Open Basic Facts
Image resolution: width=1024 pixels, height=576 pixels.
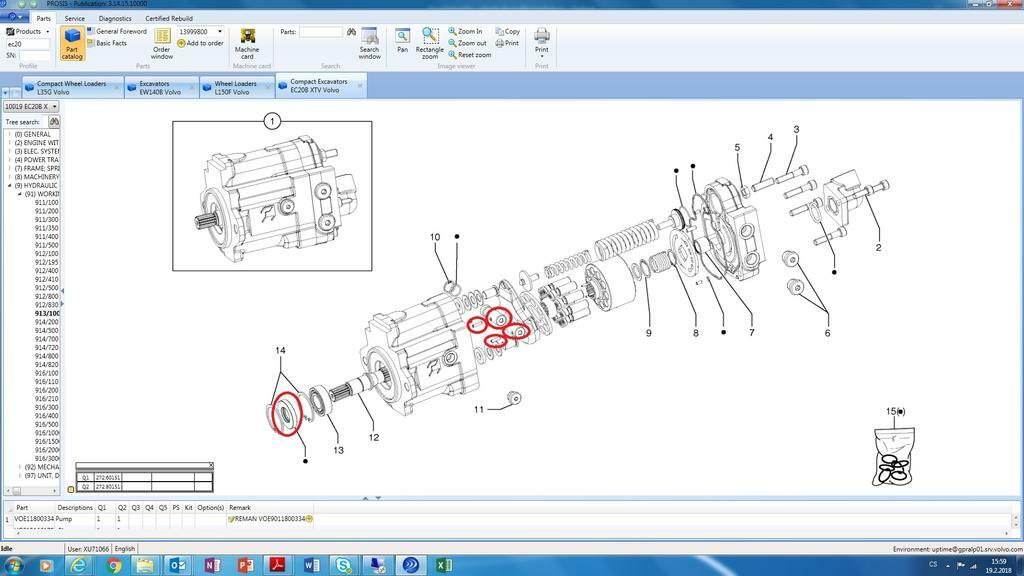tap(106, 43)
